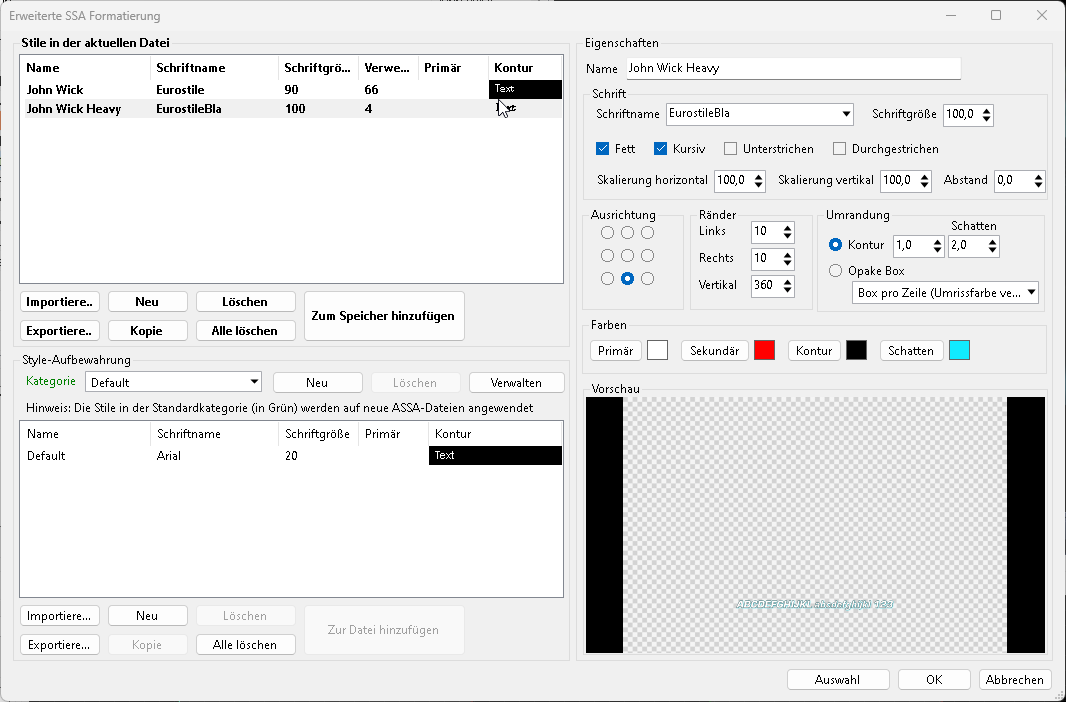
Task: Click Importiere... in Style-Aufbewahrung list
Action: point(59,616)
